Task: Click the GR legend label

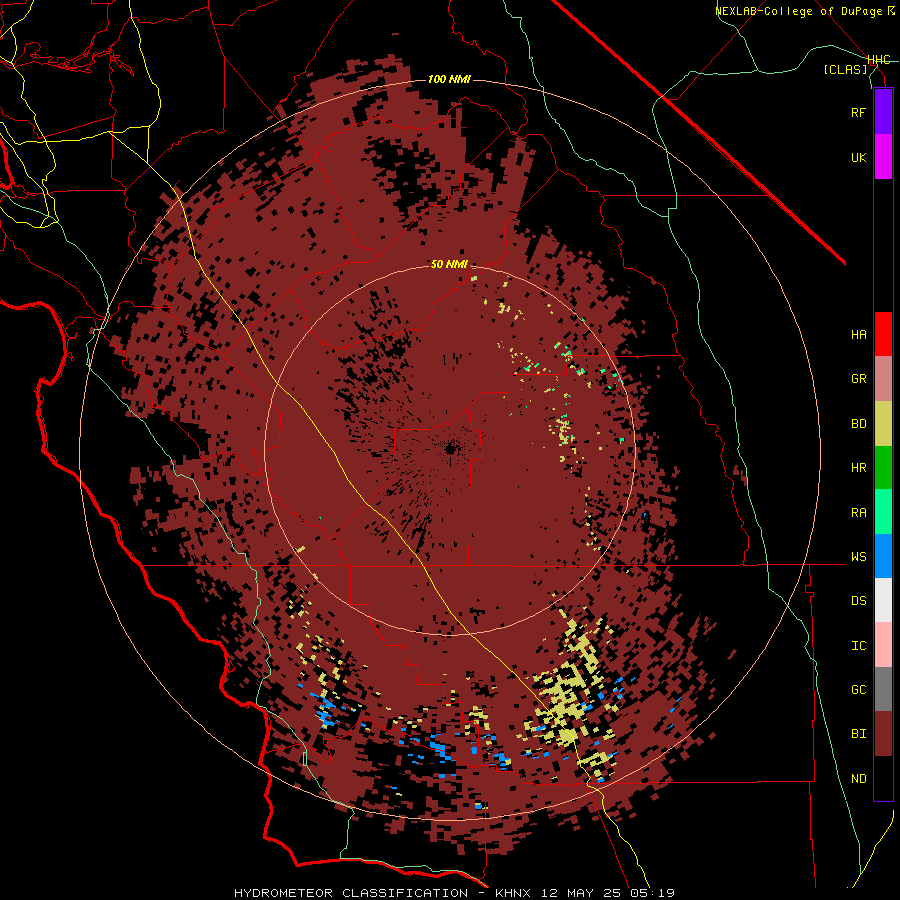Action: (858, 379)
